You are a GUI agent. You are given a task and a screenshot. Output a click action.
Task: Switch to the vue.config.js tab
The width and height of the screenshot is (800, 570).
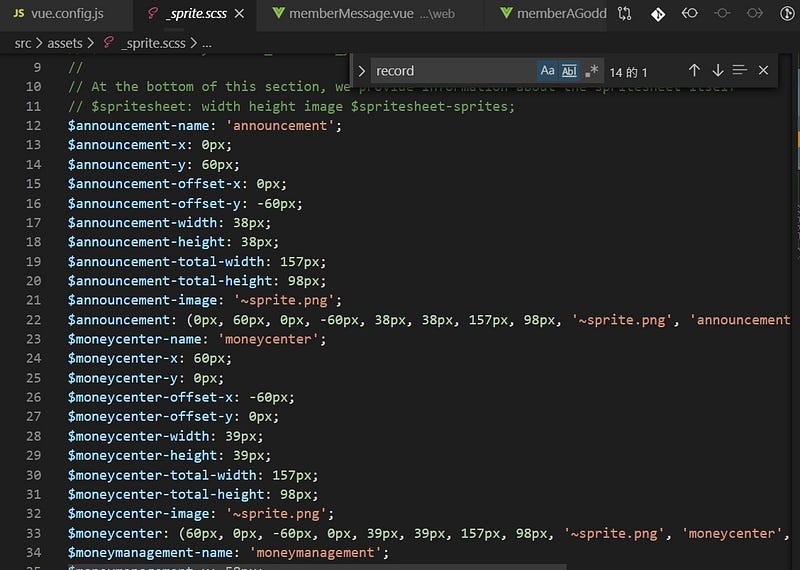click(x=58, y=14)
